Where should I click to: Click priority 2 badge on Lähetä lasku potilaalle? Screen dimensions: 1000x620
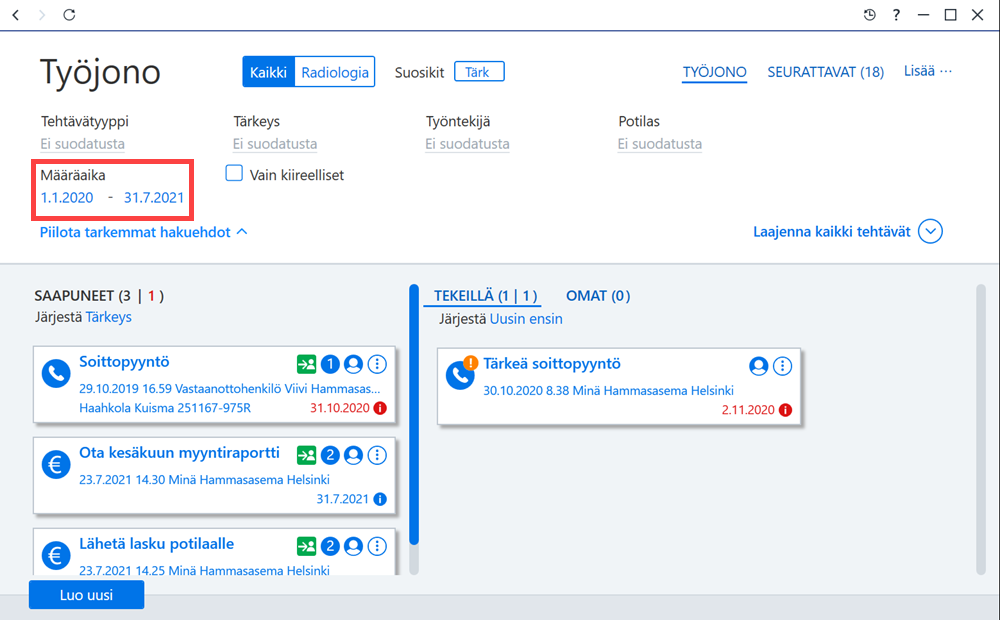(330, 547)
